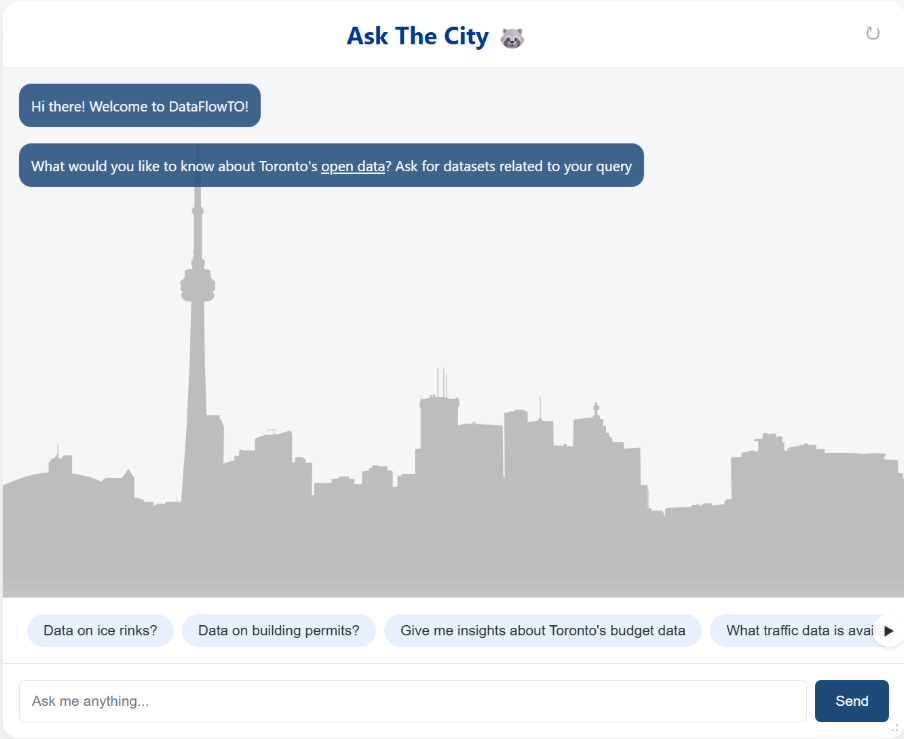This screenshot has height=739, width=904.
Task: Click the Send button
Action: (852, 701)
